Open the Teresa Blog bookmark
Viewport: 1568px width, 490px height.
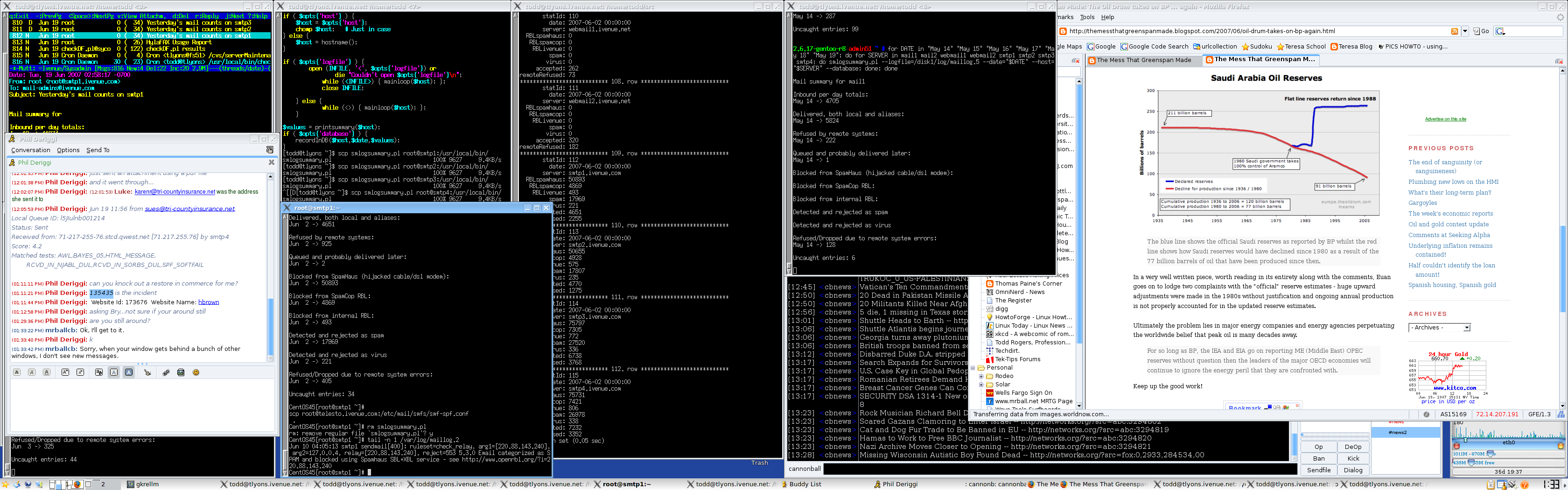(x=1351, y=46)
